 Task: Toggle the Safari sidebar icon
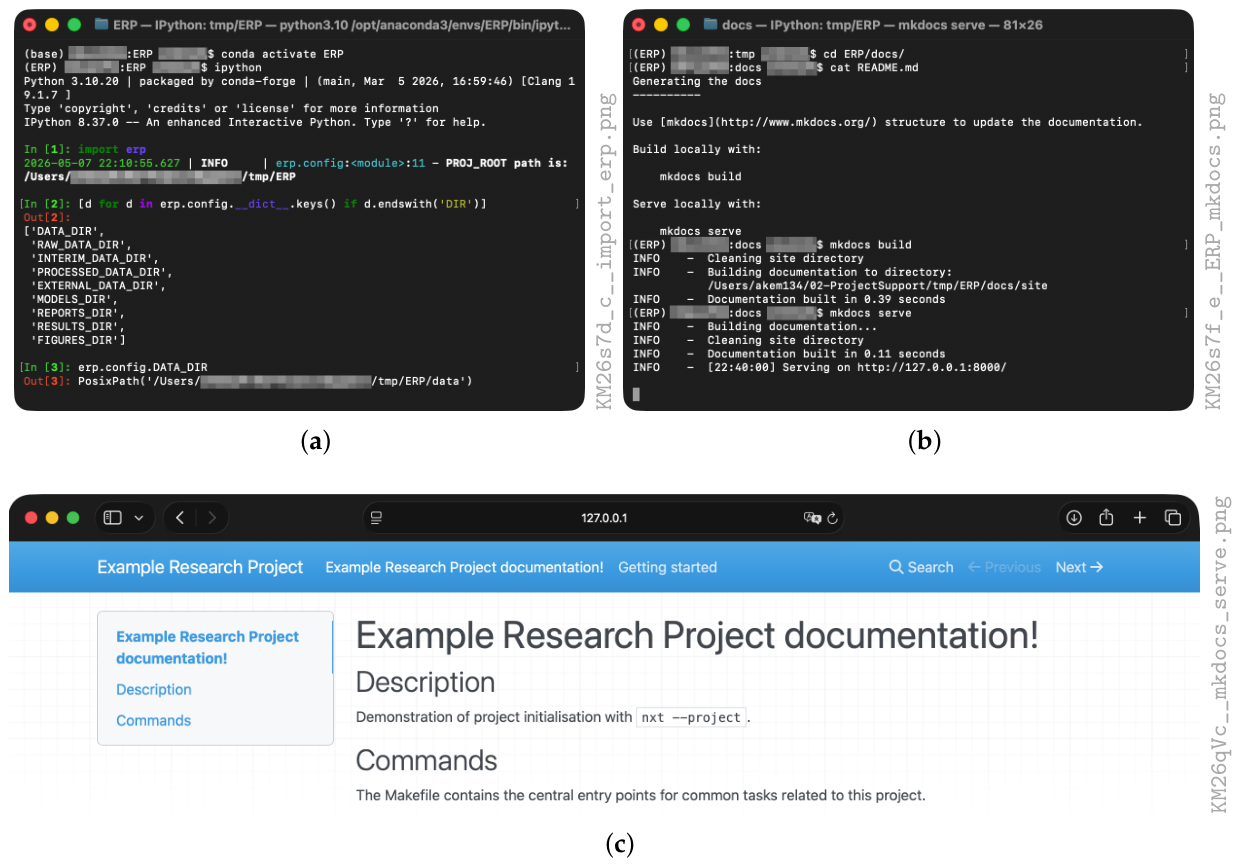pos(112,518)
